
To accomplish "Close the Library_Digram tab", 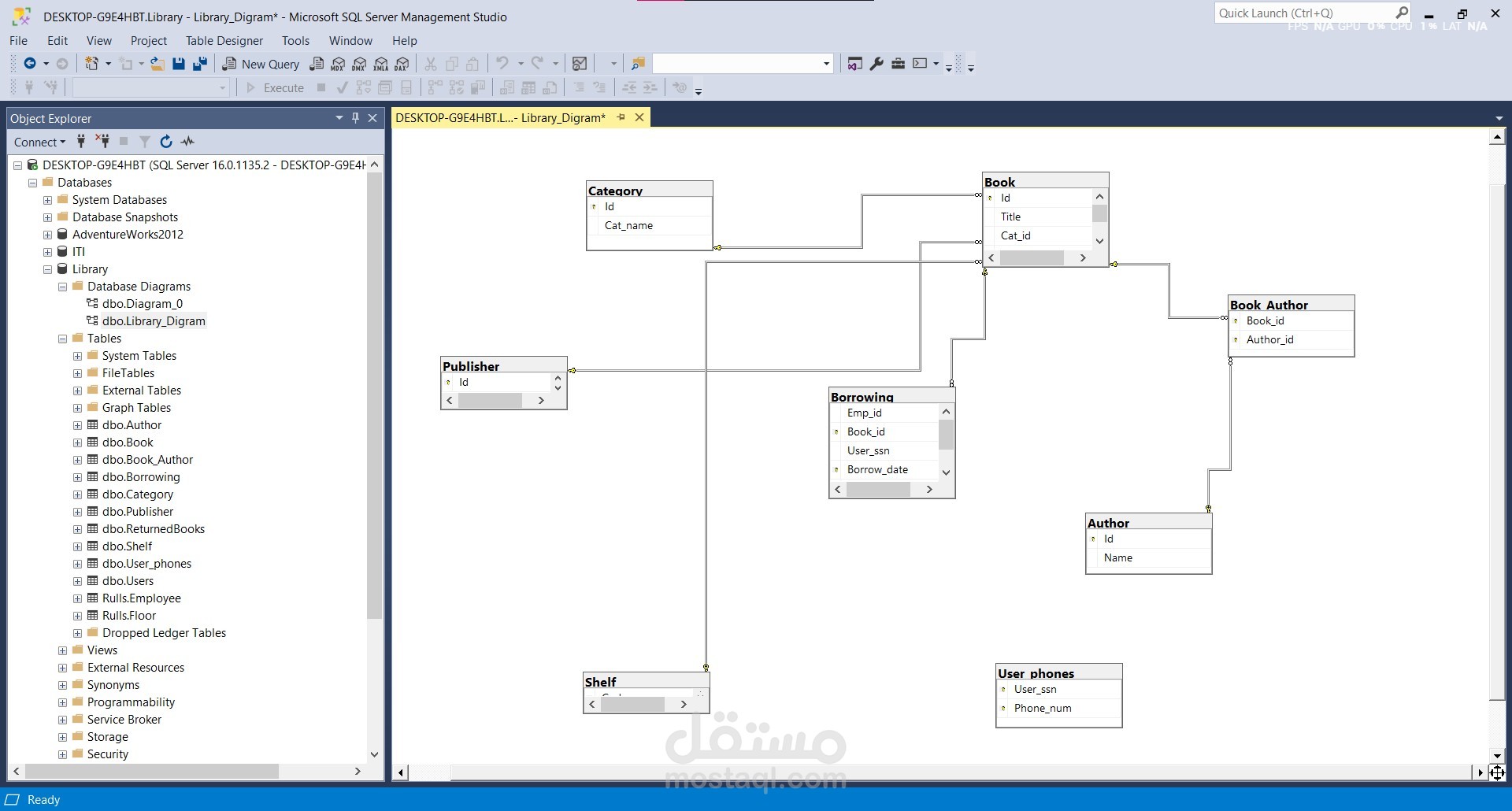I will click(x=639, y=117).
